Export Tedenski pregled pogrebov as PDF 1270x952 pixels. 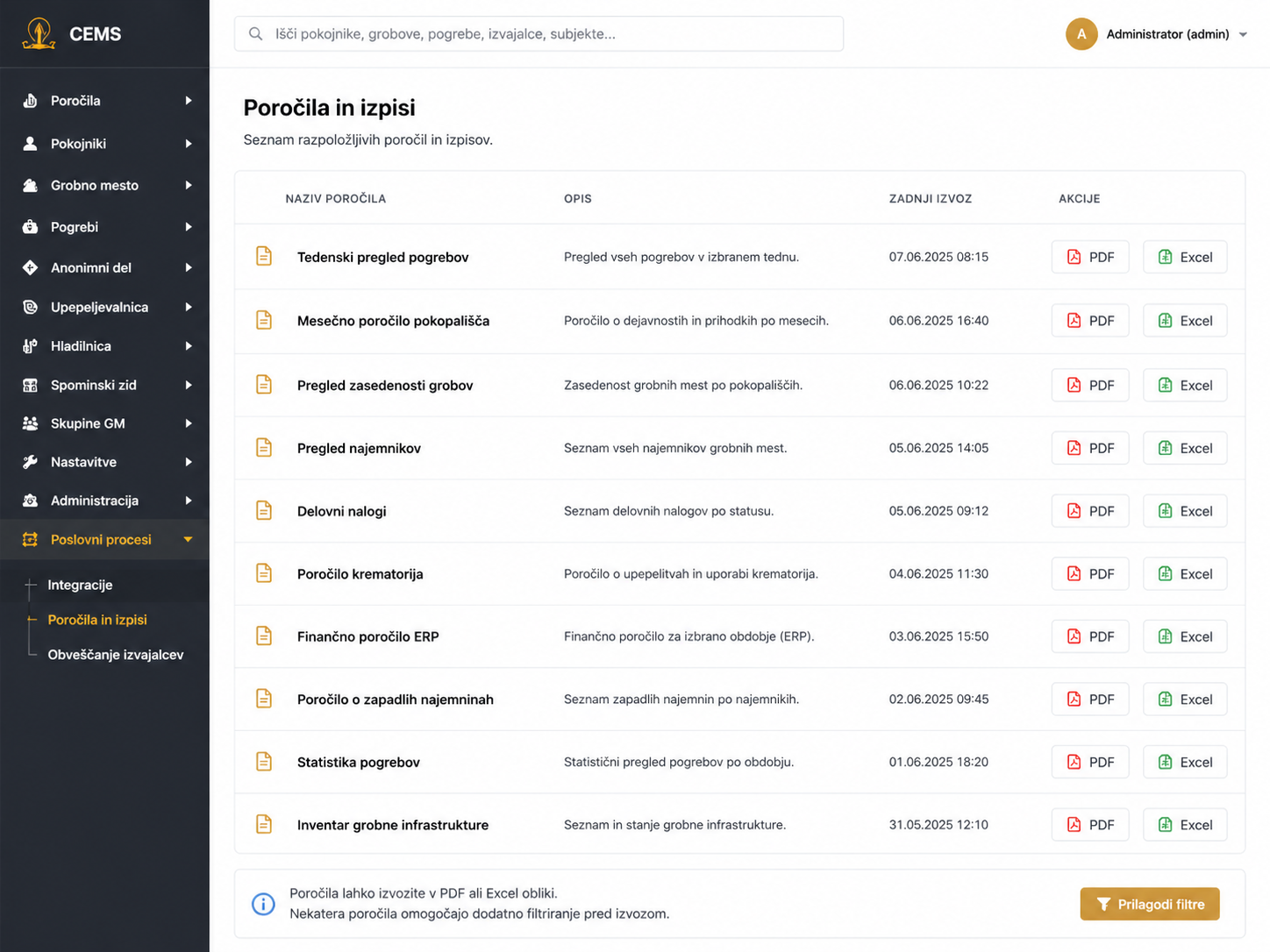coord(1090,257)
